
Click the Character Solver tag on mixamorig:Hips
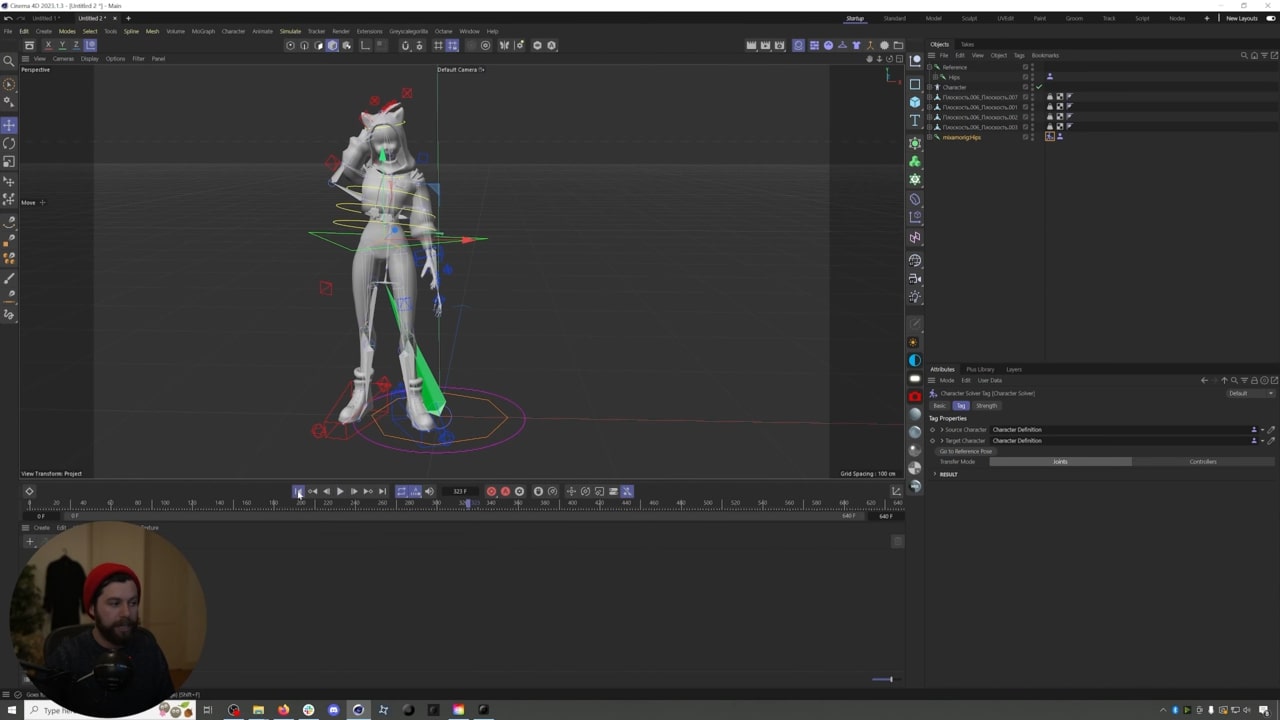(x=1050, y=137)
